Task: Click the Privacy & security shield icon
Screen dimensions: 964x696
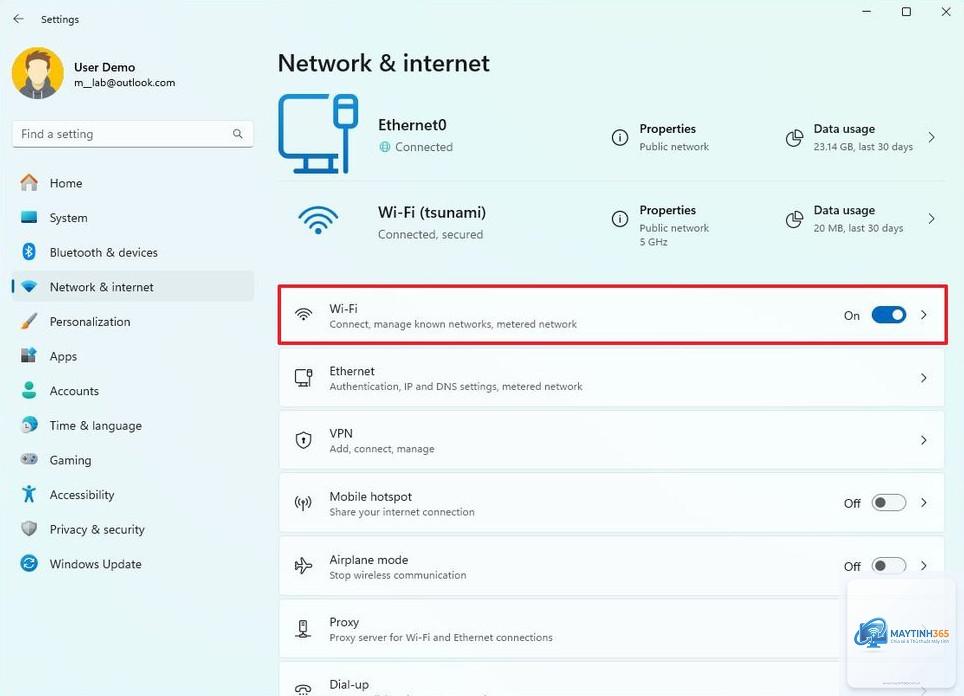Action: pyautogui.click(x=29, y=528)
